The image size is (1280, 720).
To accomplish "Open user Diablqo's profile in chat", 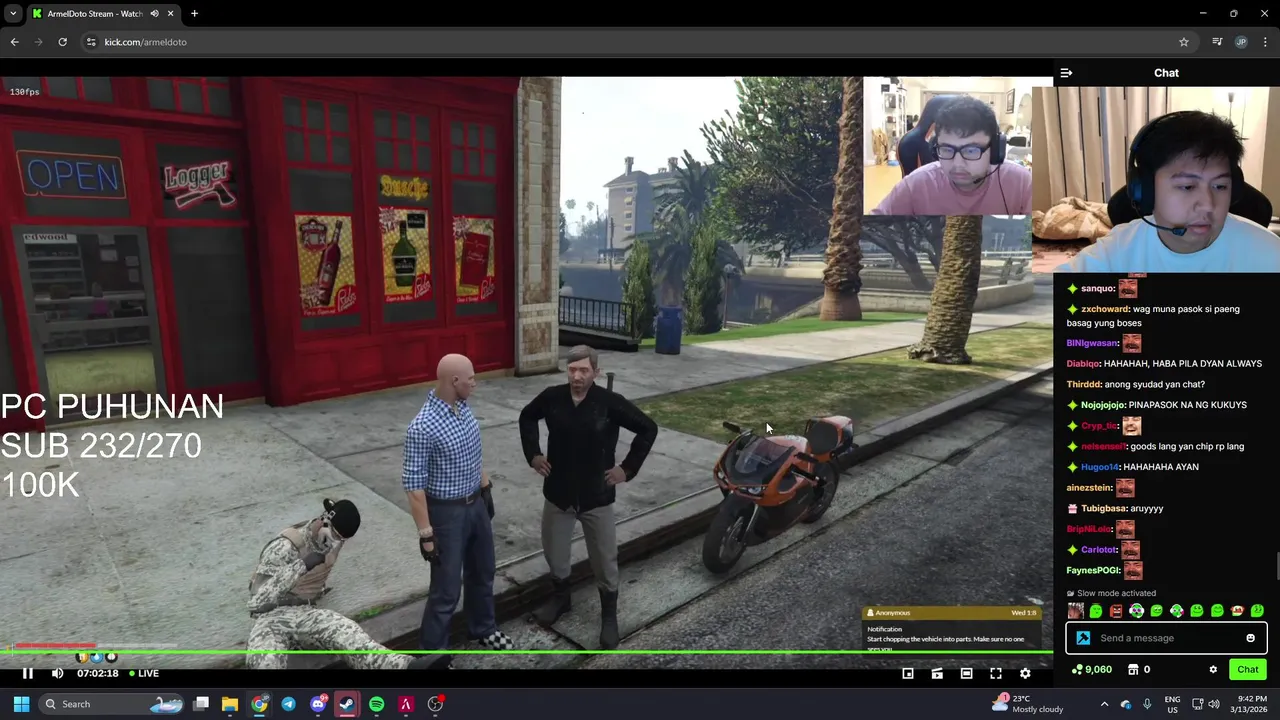I will coord(1083,364).
